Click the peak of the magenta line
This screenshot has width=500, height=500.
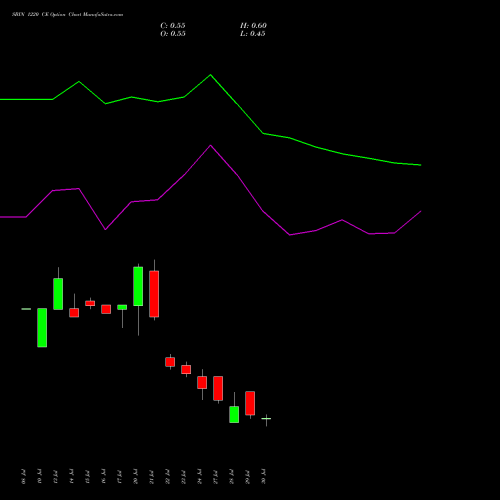[x=210, y=145]
